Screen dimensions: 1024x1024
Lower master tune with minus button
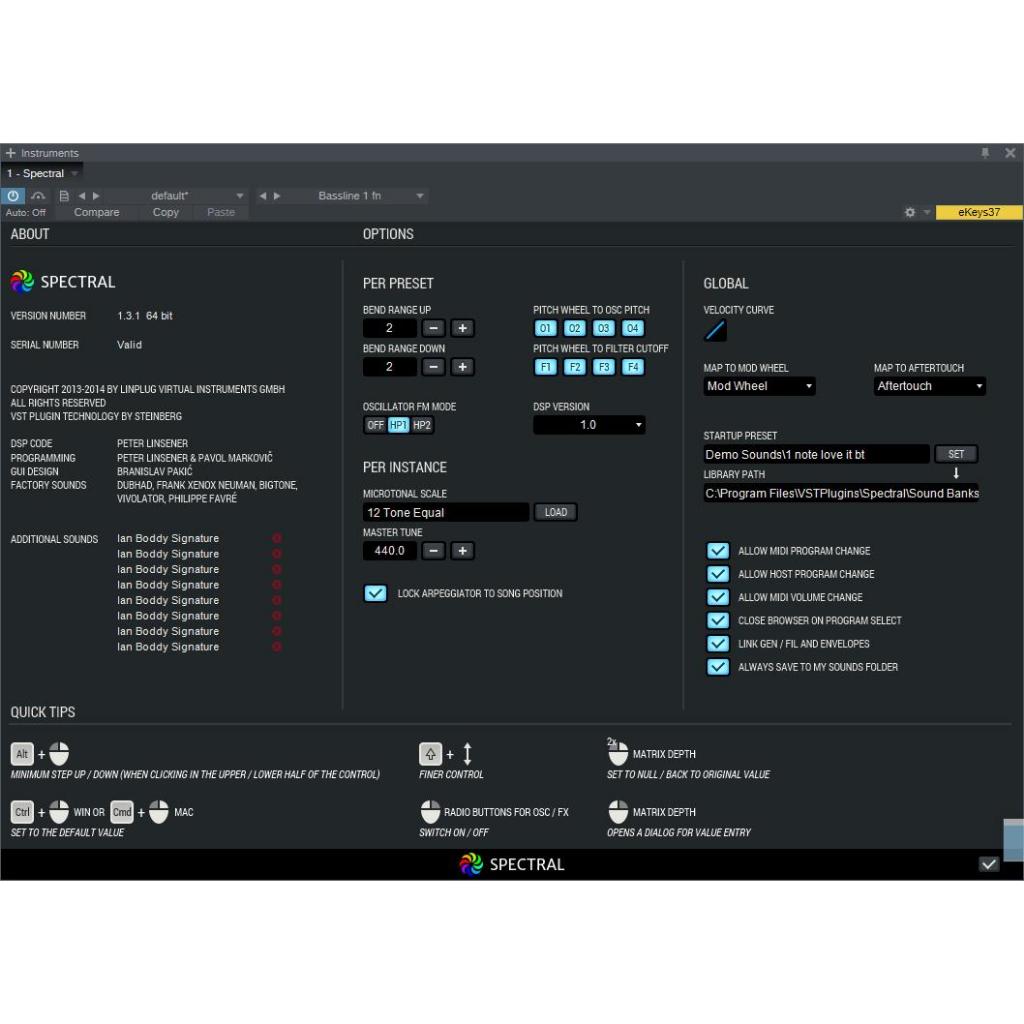(x=433, y=551)
